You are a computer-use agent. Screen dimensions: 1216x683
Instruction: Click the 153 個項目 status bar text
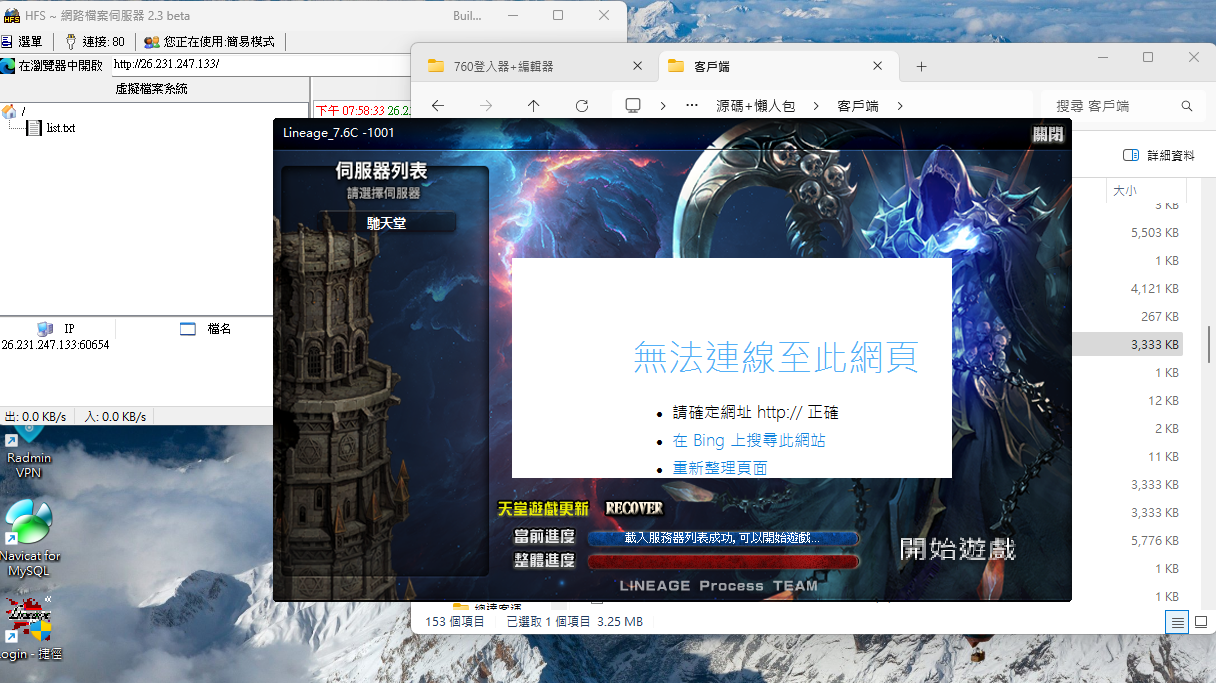[455, 621]
